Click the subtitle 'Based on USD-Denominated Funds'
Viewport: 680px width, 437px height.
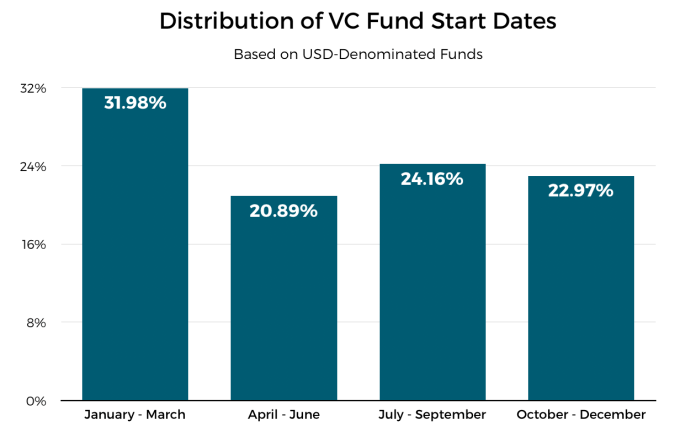point(358,54)
